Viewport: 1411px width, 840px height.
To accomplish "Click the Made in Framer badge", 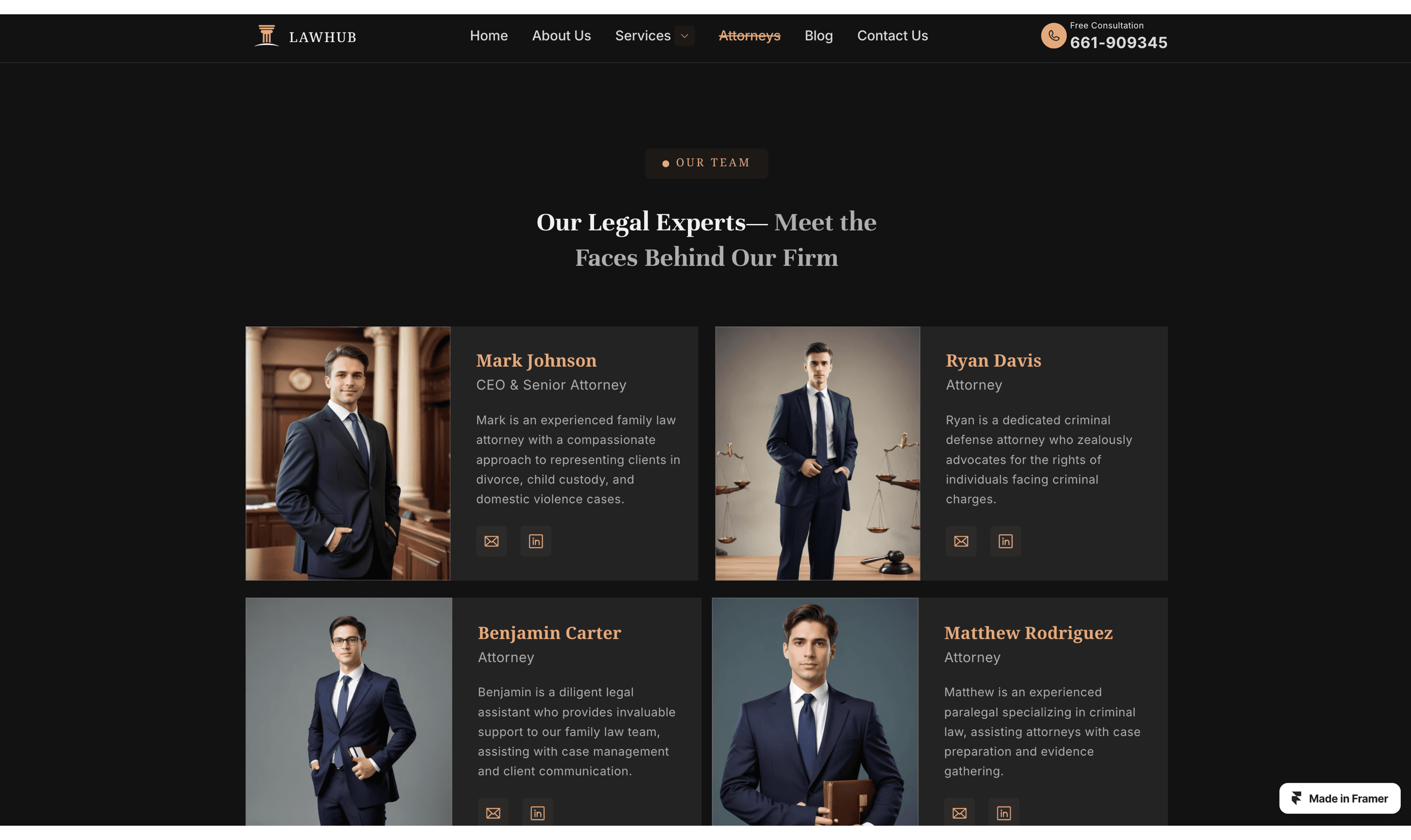I will tap(1340, 798).
